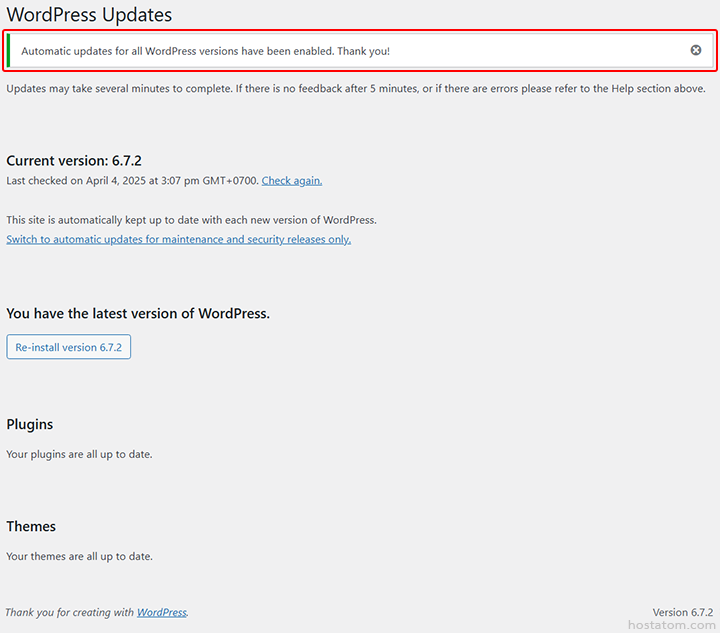Click 'This site is automatically kept up to date' text
Image resolution: width=720 pixels, height=633 pixels.
pos(191,220)
